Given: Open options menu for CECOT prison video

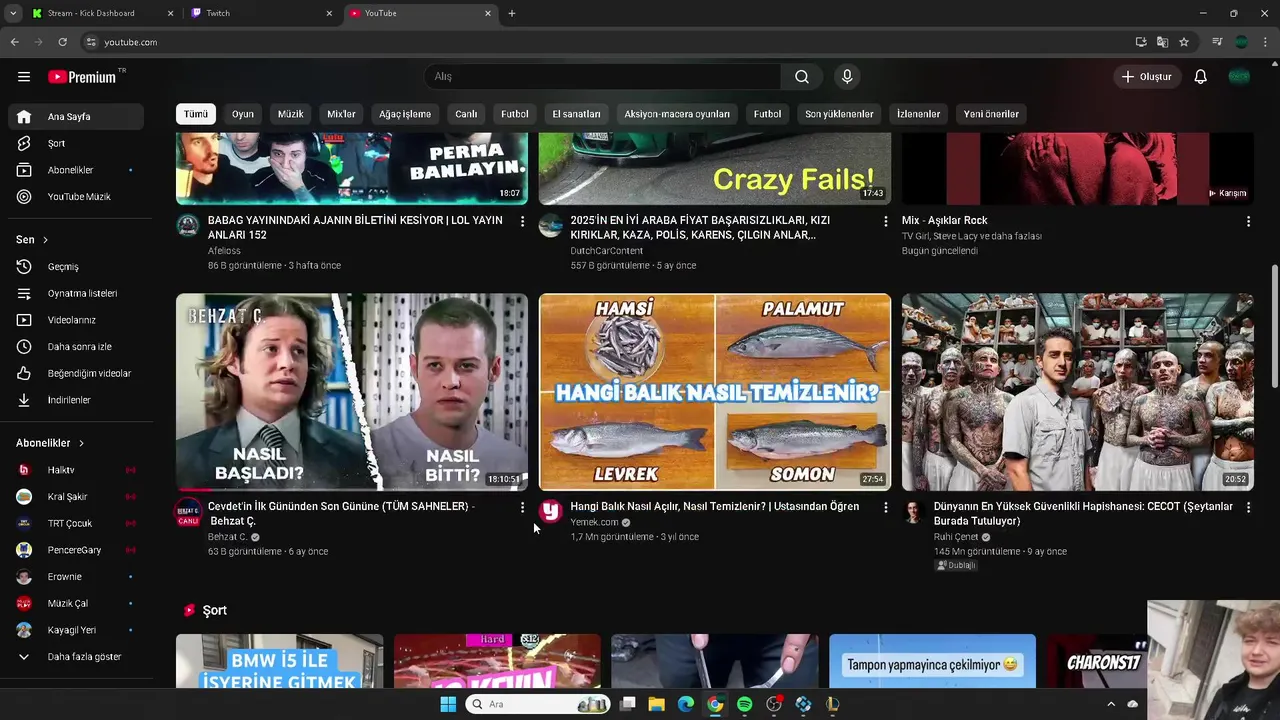Looking at the screenshot, I should click(1248, 508).
